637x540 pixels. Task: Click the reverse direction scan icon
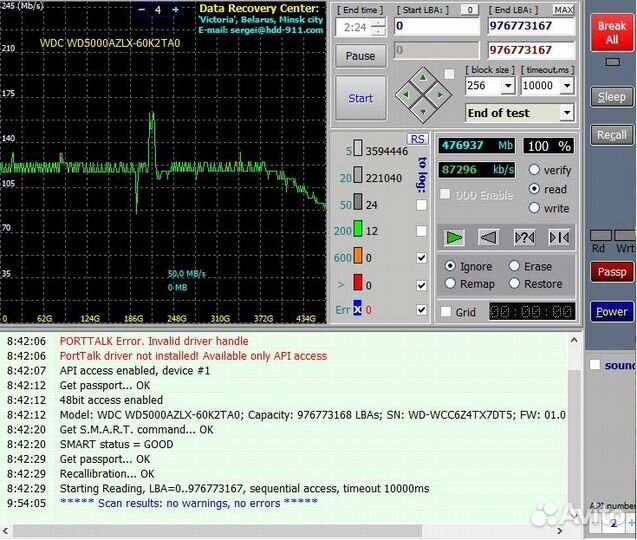[x=488, y=237]
